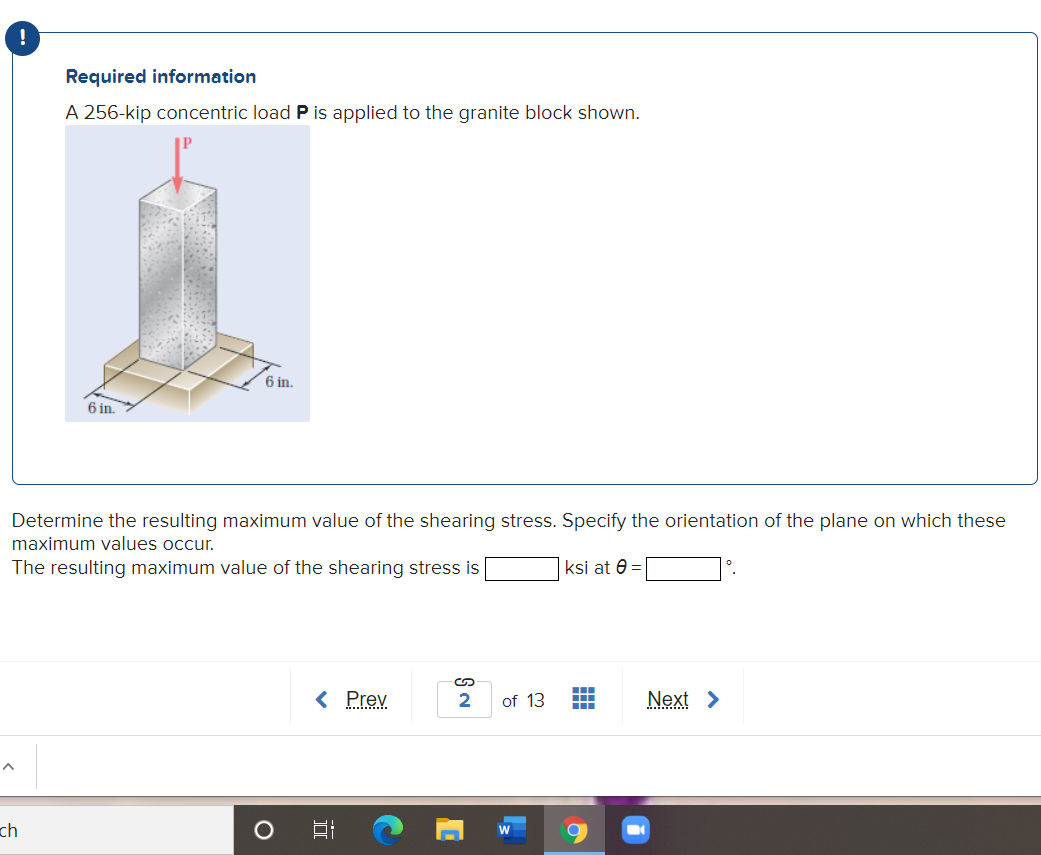The height and width of the screenshot is (855, 1041).
Task: Click the right chevron beside Next
Action: (x=714, y=699)
